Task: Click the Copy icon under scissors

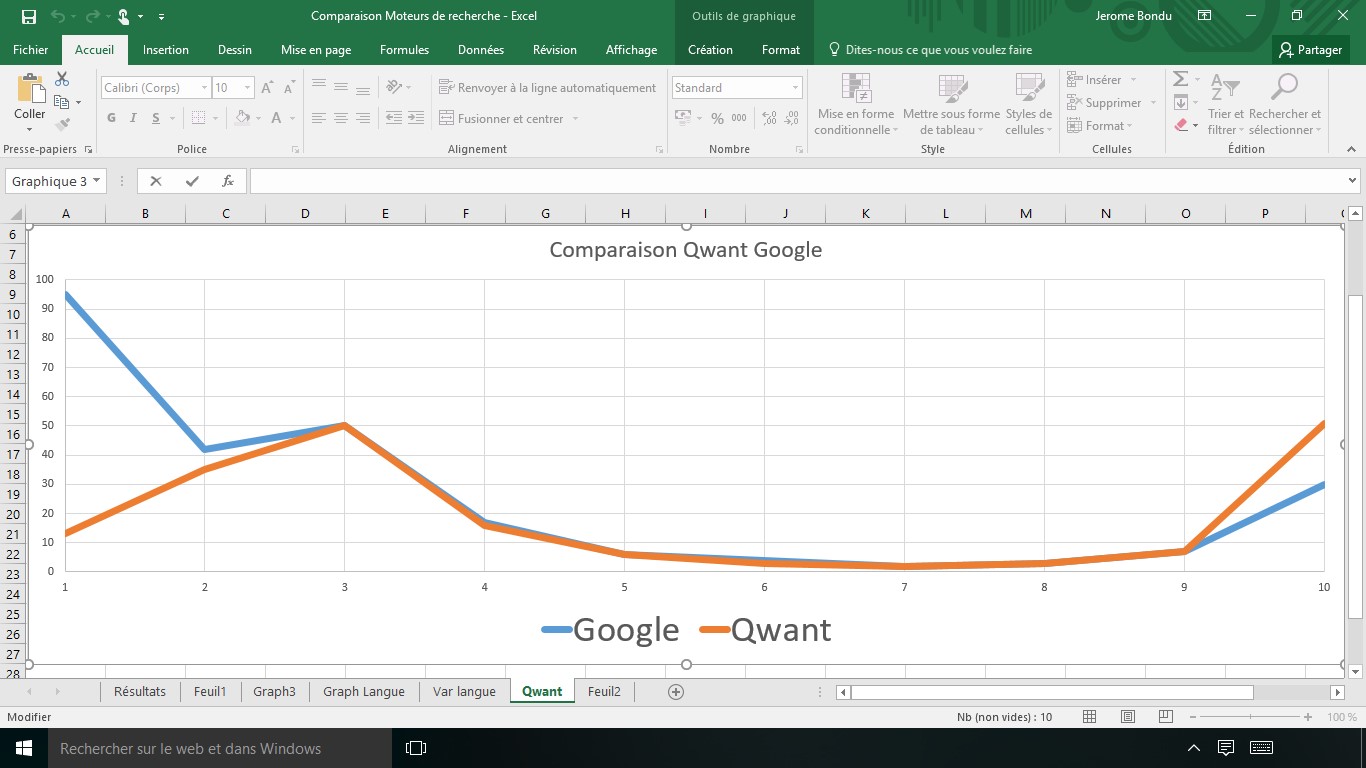Action: pyautogui.click(x=62, y=102)
